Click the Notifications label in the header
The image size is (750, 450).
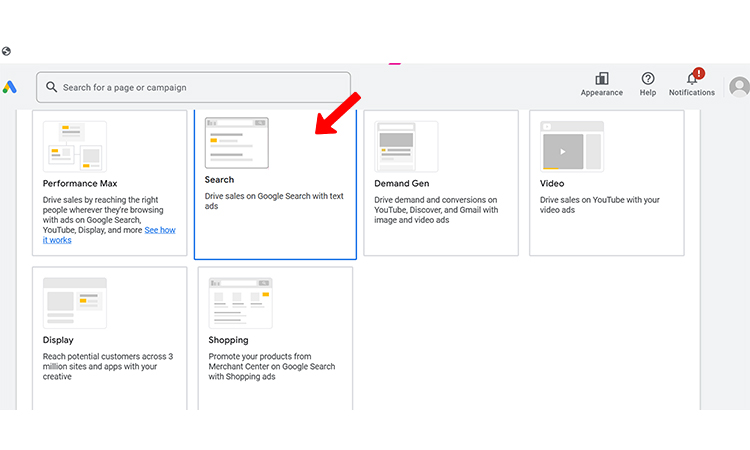tap(692, 93)
